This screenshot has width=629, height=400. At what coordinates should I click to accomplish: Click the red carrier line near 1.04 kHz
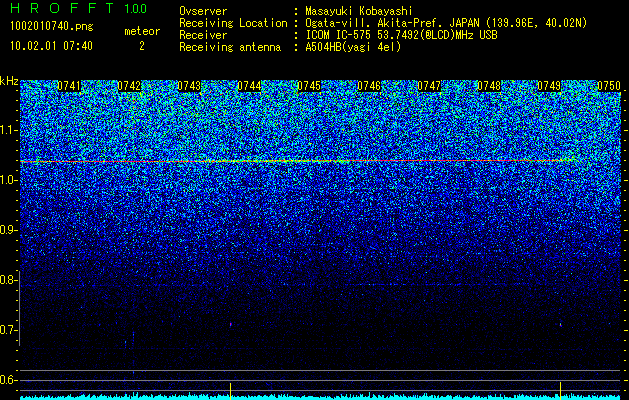click(299, 161)
